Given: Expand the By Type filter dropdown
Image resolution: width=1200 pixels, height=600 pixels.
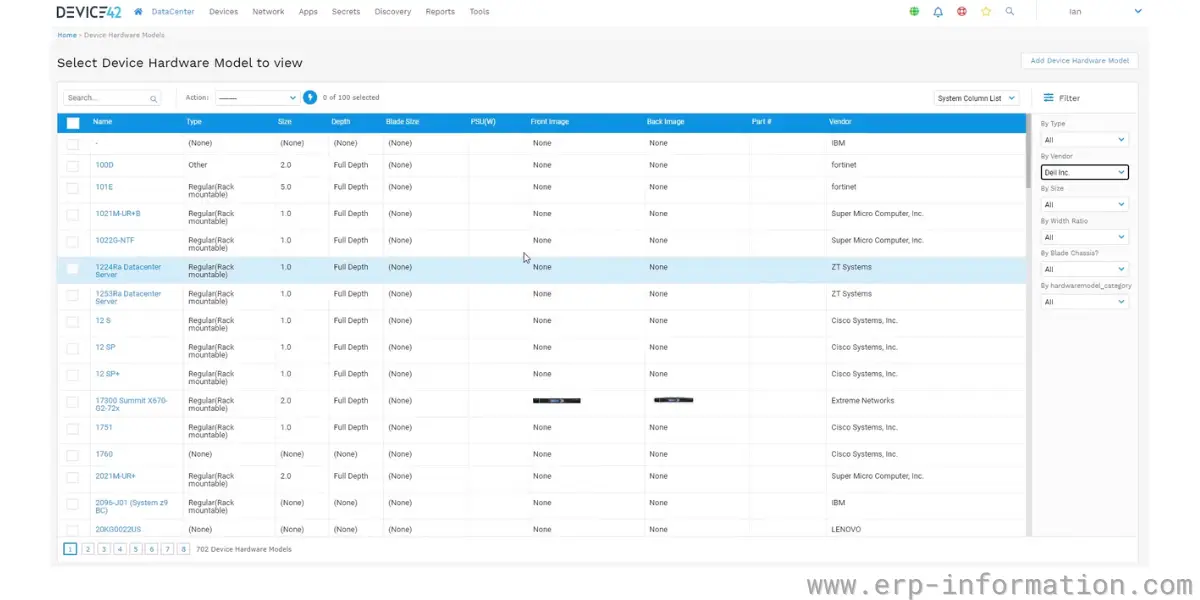Looking at the screenshot, I should (x=1084, y=140).
